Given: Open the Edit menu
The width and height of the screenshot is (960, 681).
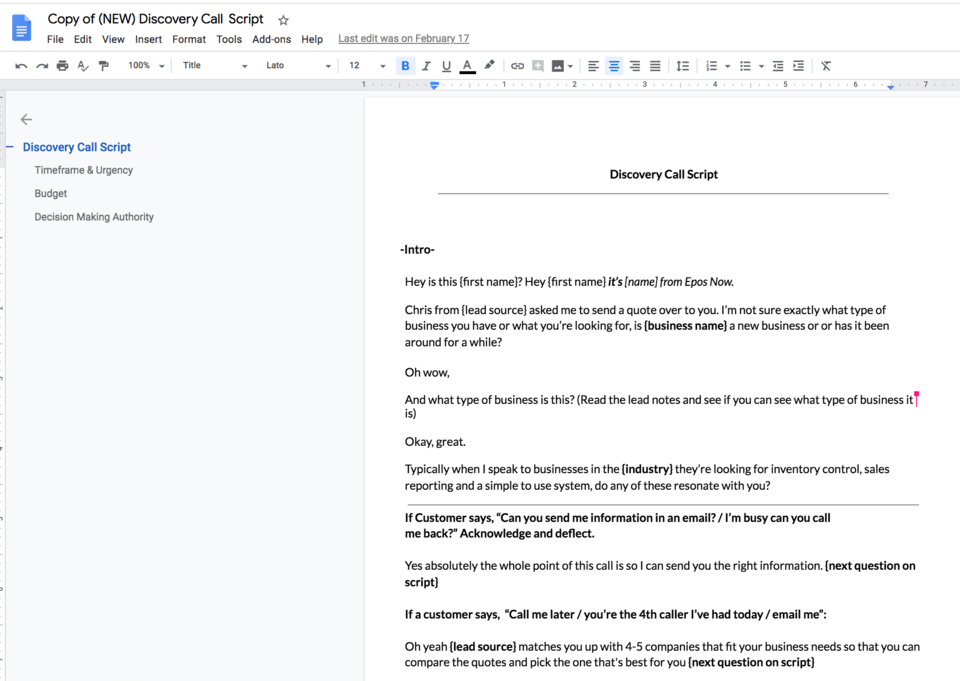Looking at the screenshot, I should pos(83,39).
